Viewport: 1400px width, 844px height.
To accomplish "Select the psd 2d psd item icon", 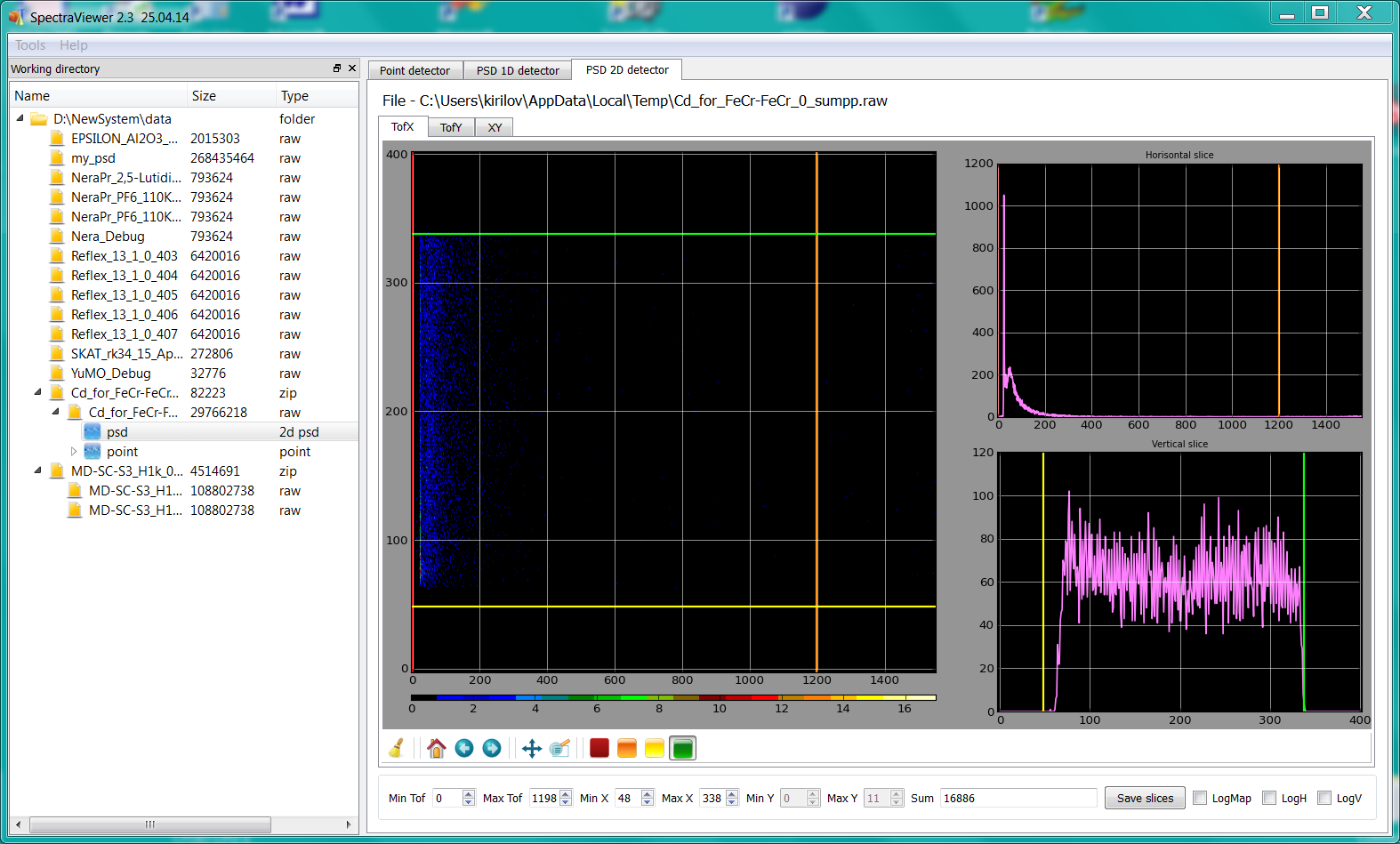I will tap(93, 432).
